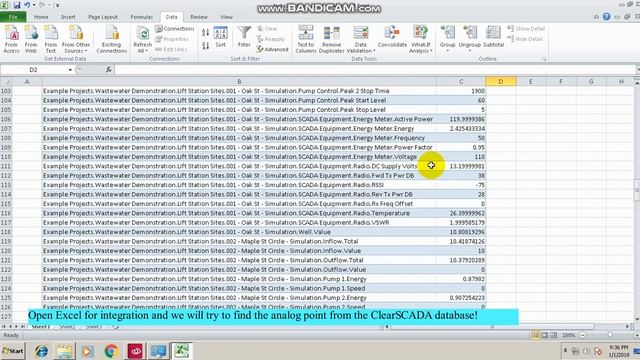
Task: Click the Insert Function fx icon
Action: click(109, 70)
